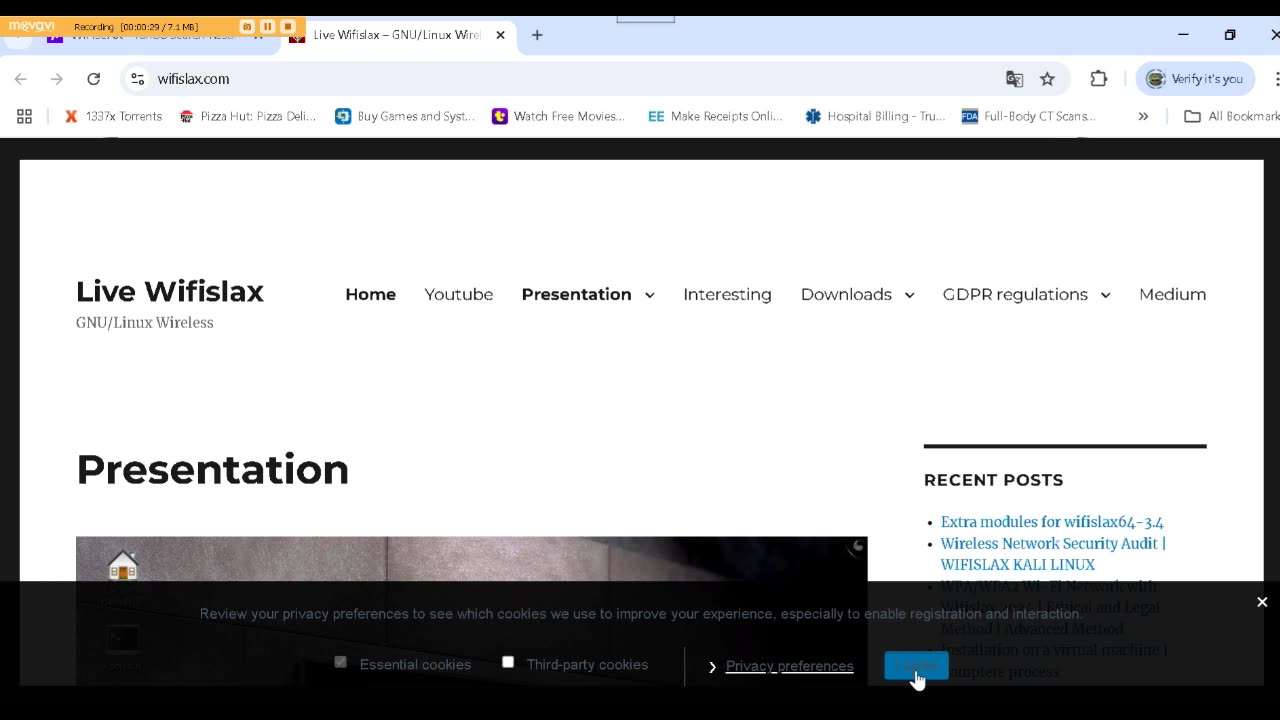
Task: Open Interesting menu item
Action: (x=727, y=294)
